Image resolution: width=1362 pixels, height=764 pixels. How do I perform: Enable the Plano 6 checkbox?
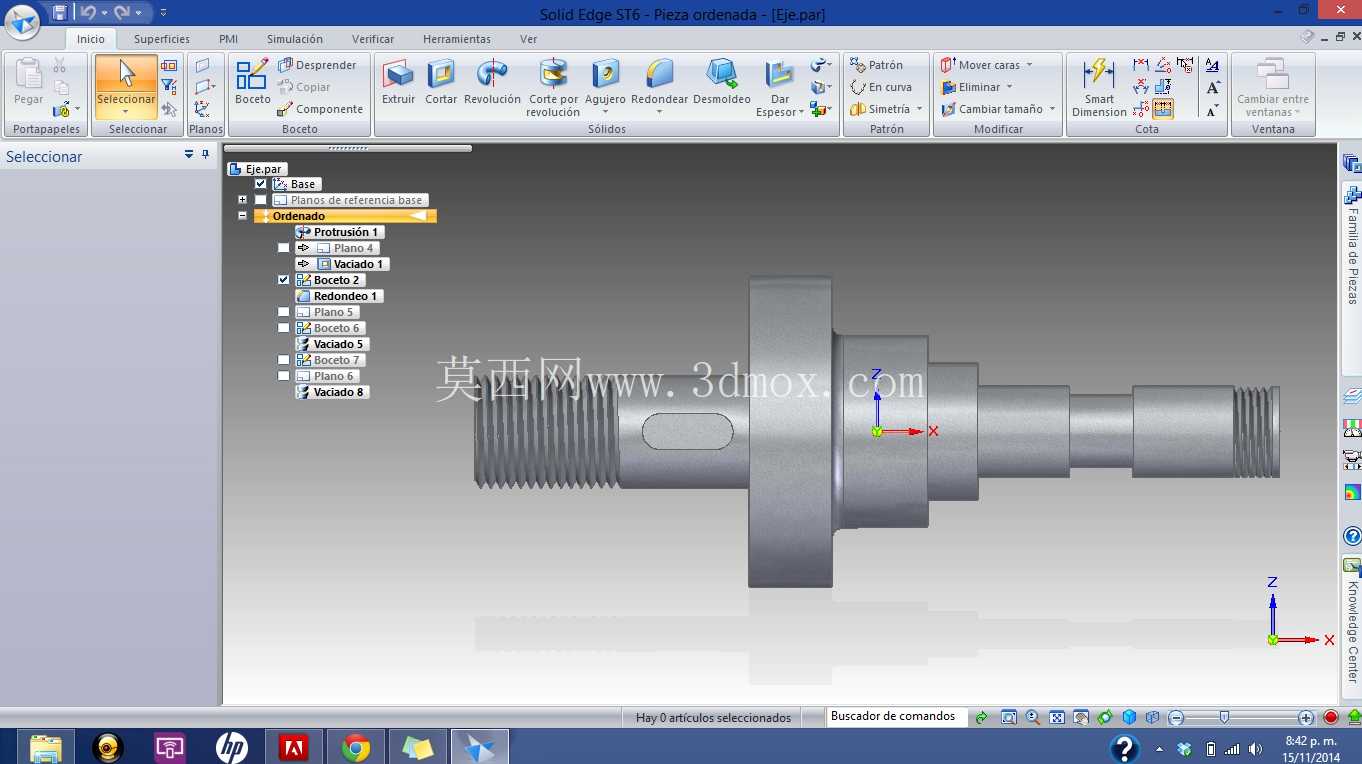(x=283, y=376)
